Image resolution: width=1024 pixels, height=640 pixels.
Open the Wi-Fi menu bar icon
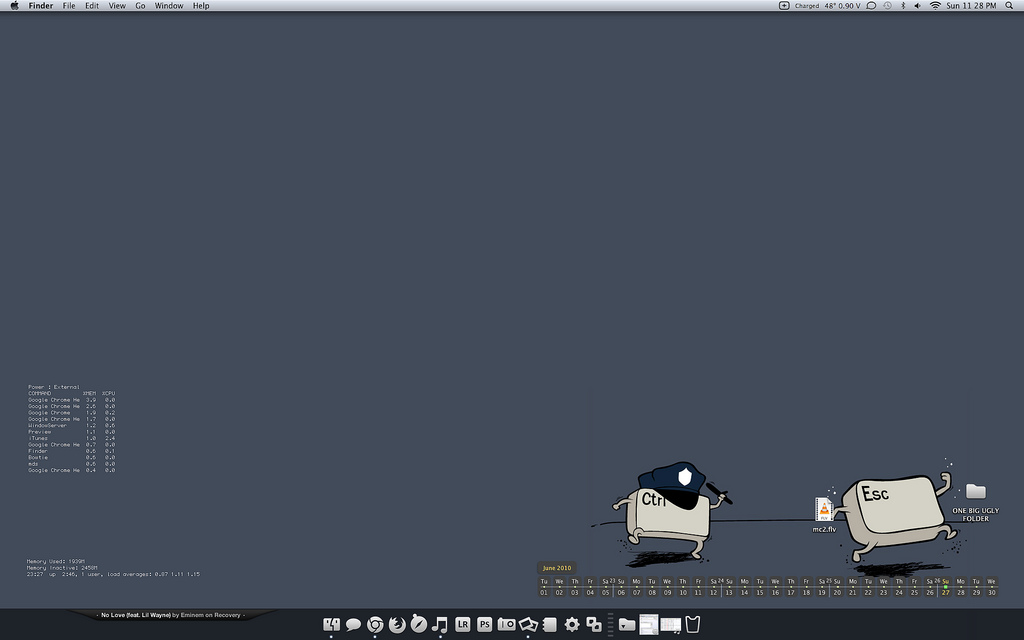pos(935,6)
